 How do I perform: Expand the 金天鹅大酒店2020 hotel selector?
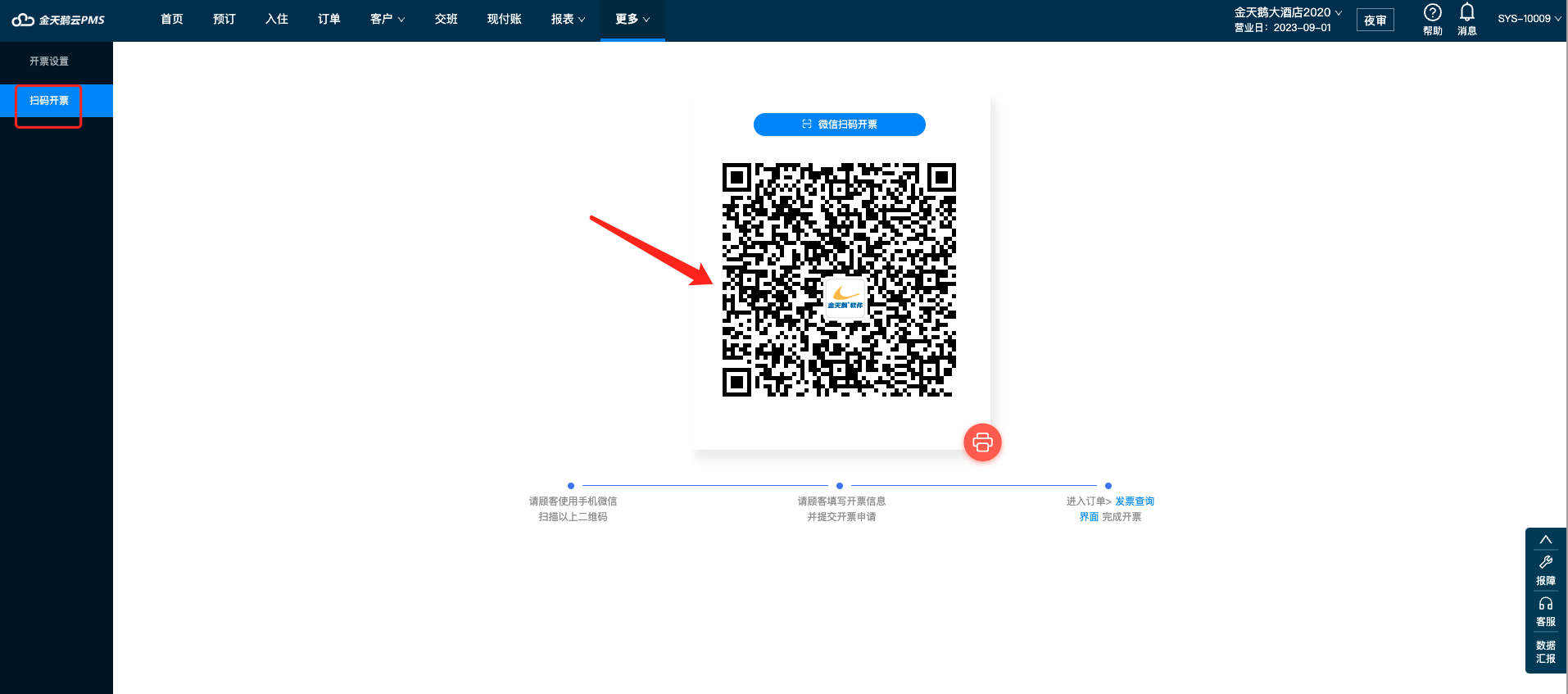[x=1288, y=12]
